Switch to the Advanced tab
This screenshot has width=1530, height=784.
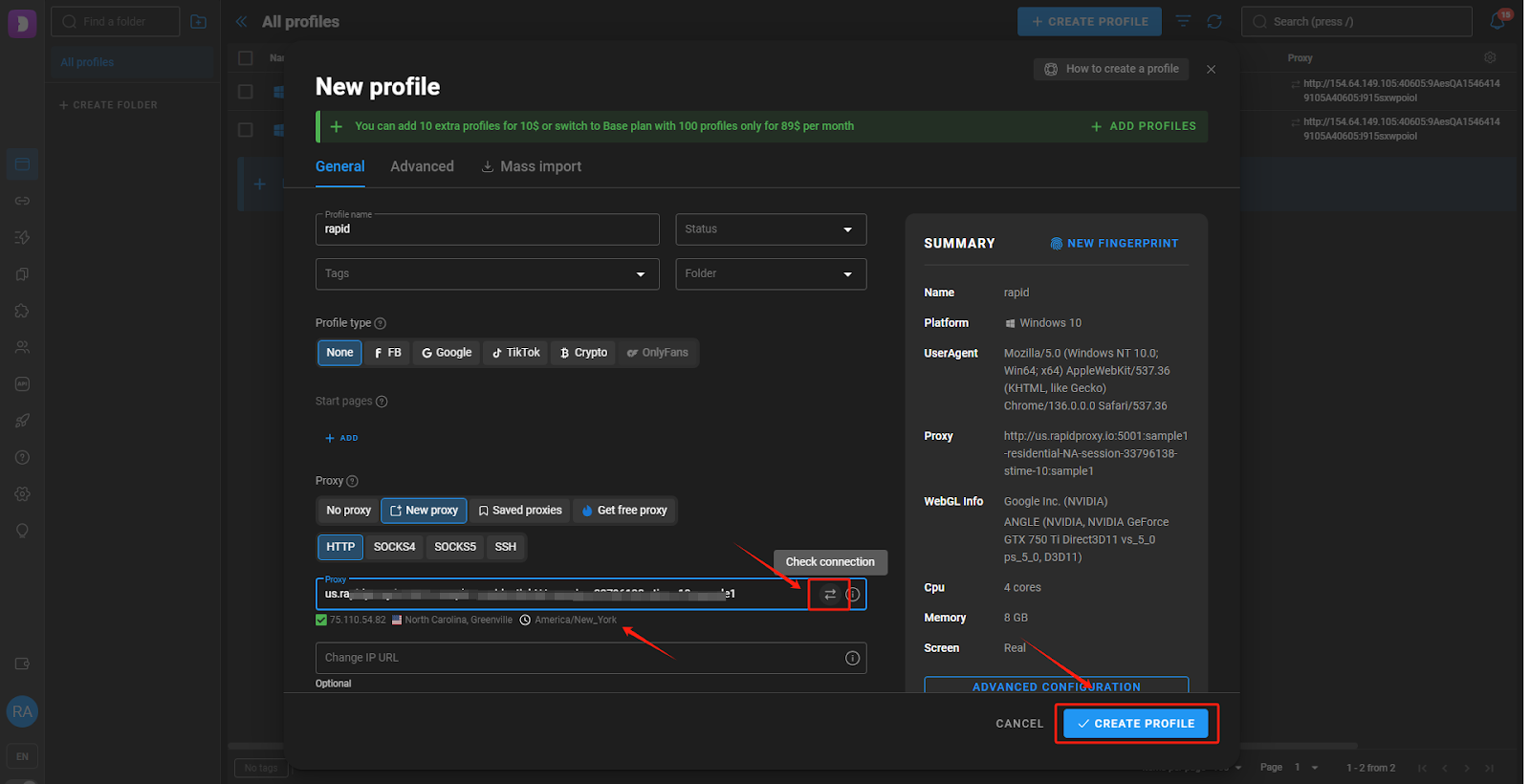(x=422, y=166)
